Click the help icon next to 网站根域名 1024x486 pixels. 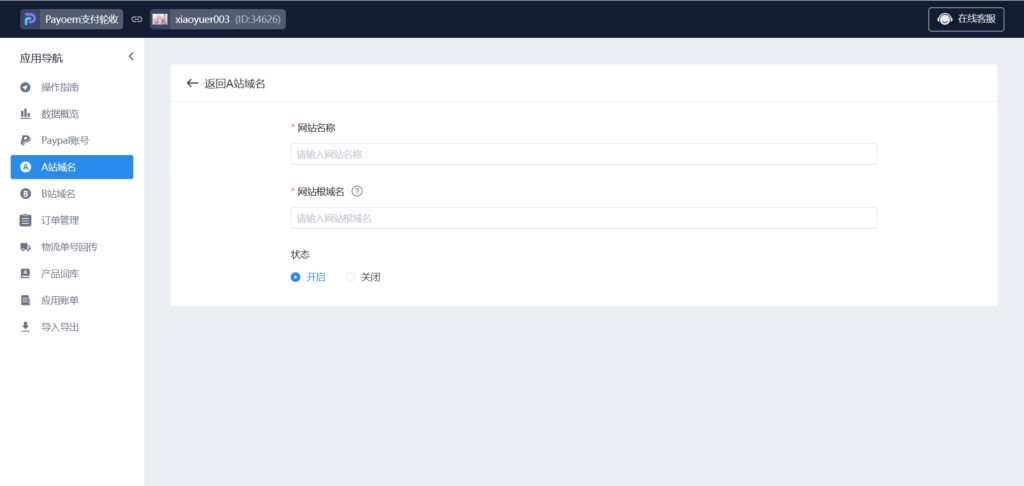[x=357, y=191]
